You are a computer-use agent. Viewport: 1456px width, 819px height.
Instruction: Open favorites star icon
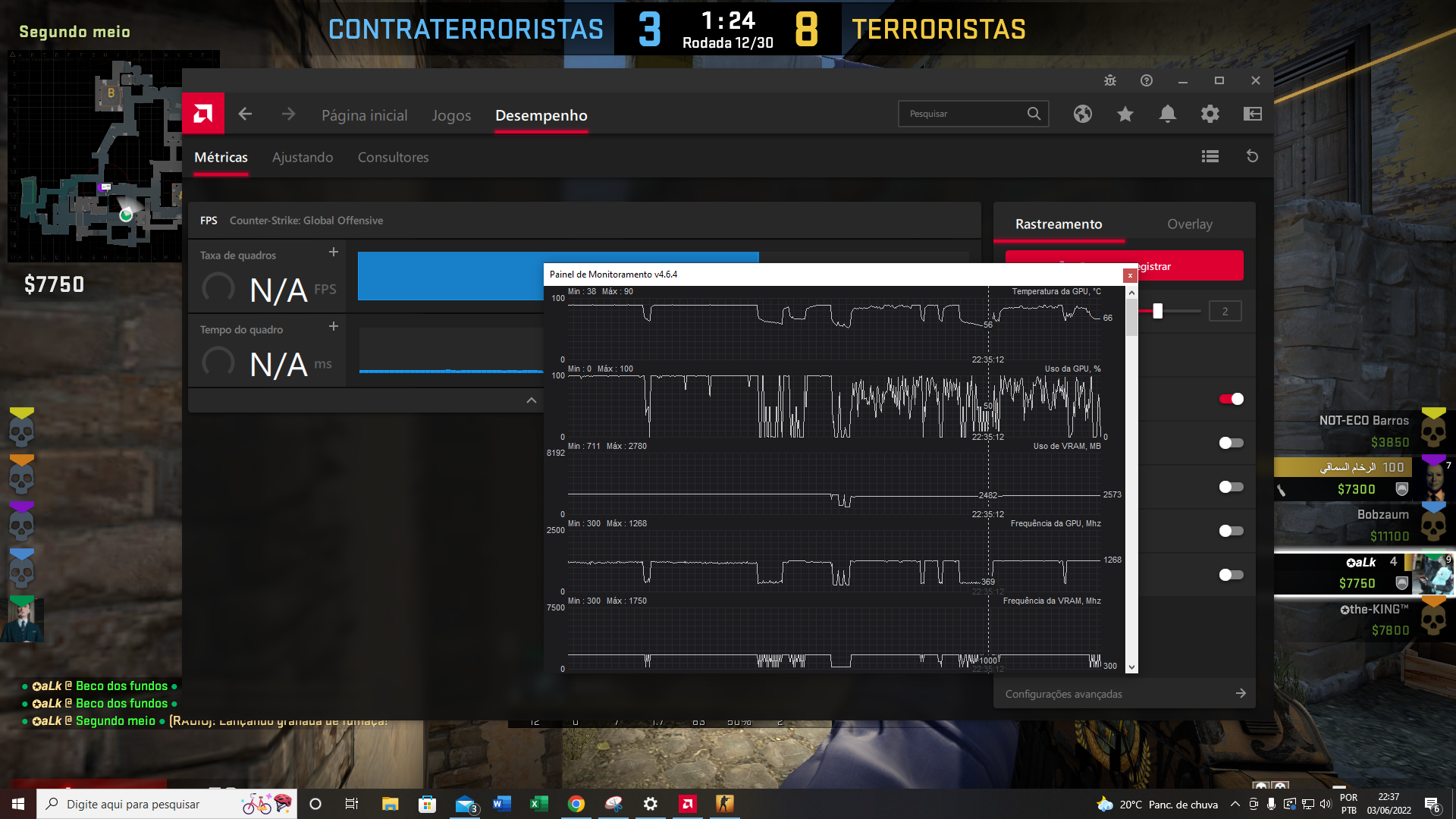point(1125,114)
